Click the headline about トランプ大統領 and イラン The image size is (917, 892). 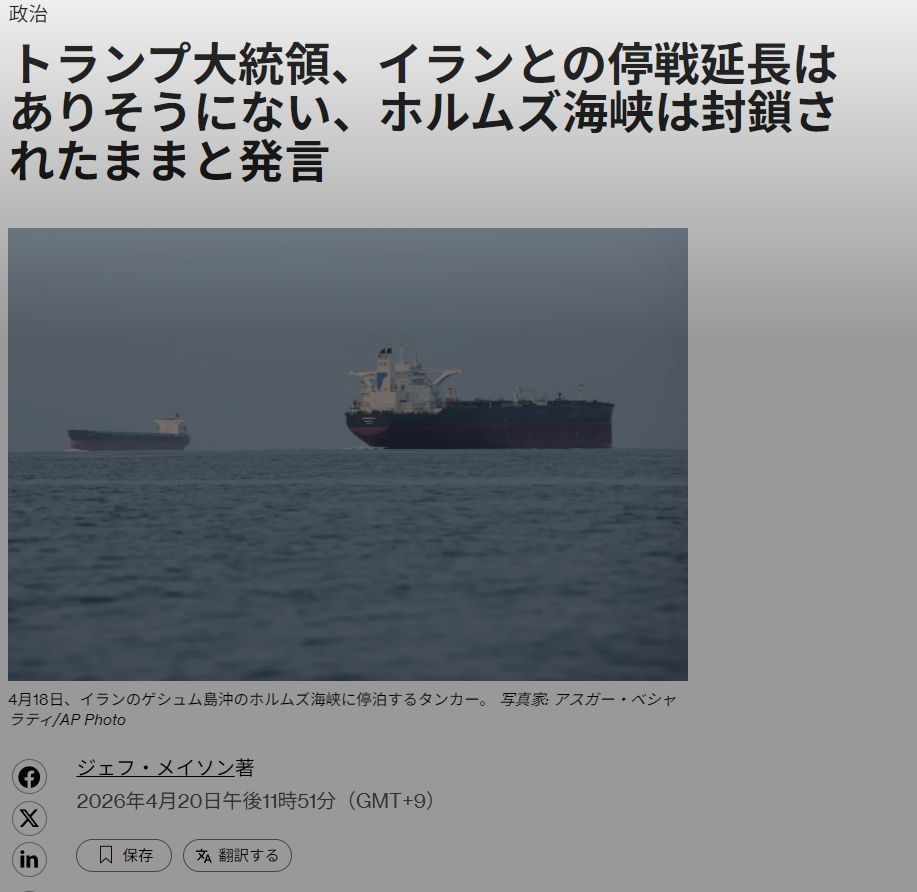coord(422,112)
